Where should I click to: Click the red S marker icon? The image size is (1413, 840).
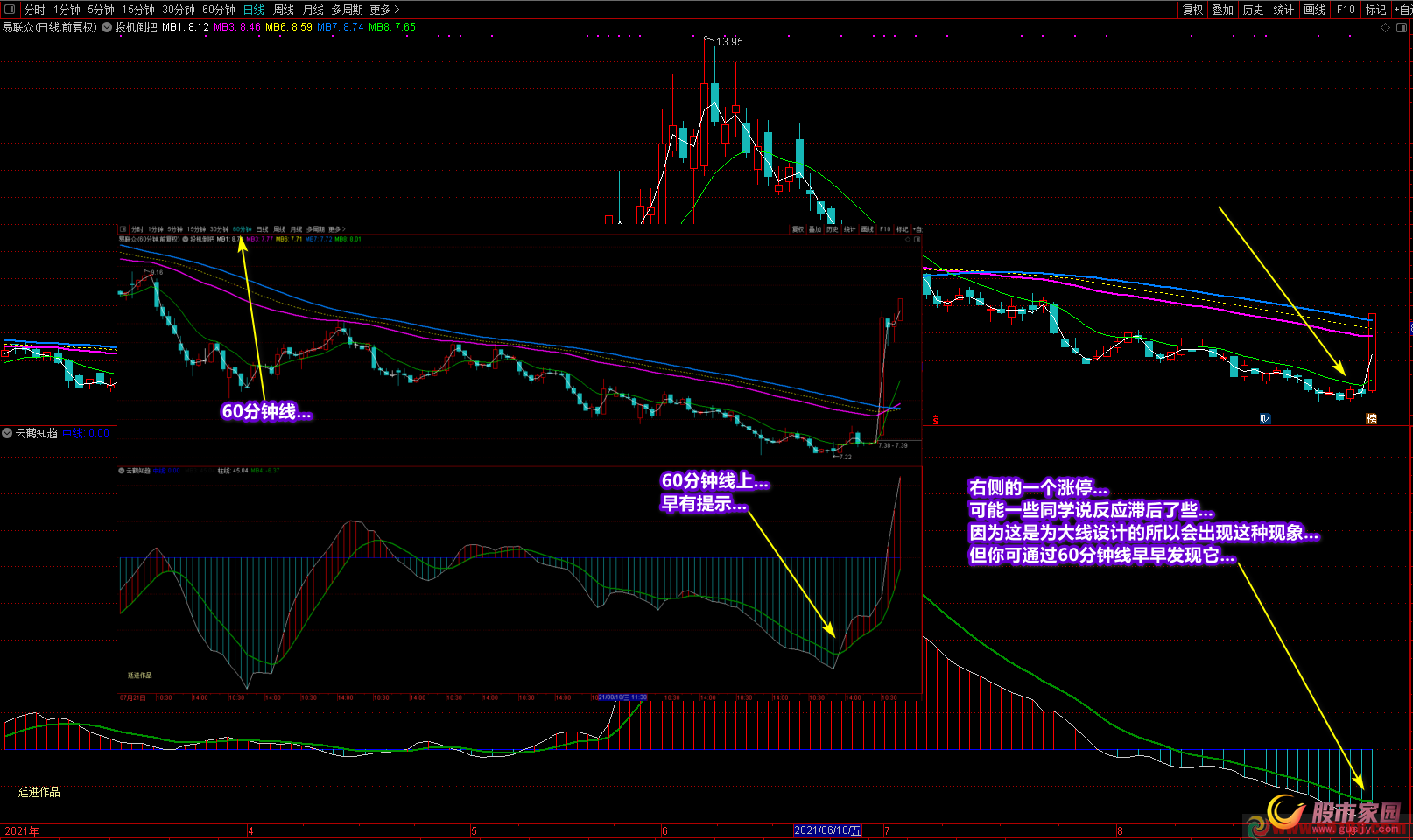pos(935,420)
